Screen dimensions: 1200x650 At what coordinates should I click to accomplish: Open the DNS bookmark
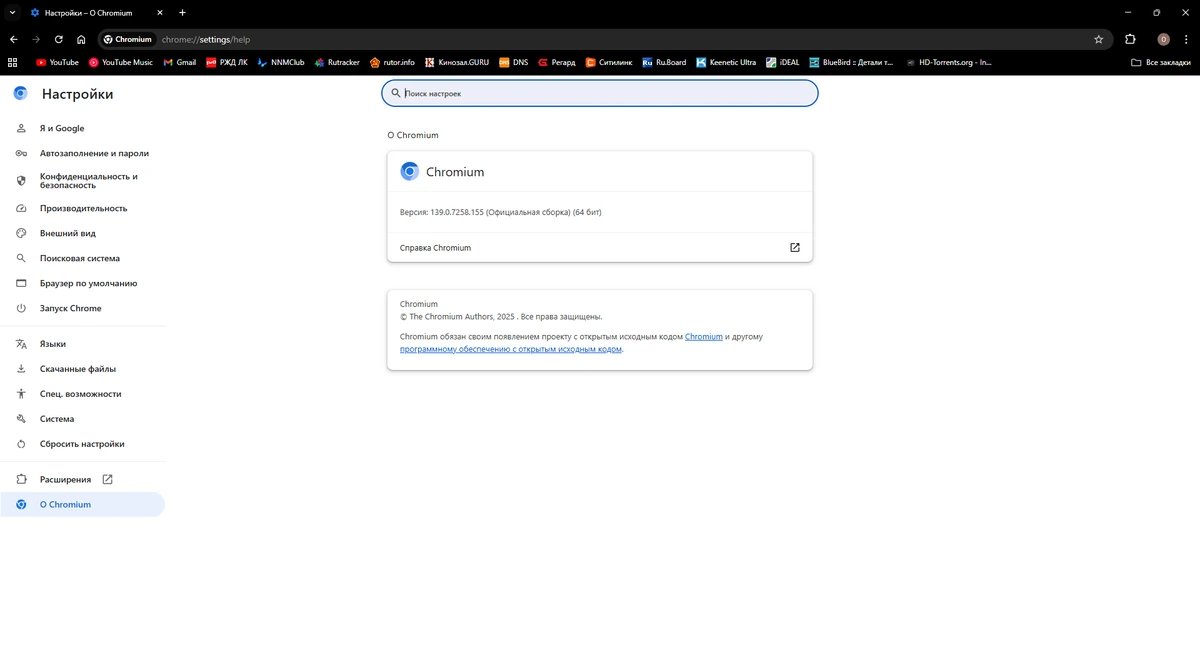click(x=514, y=62)
